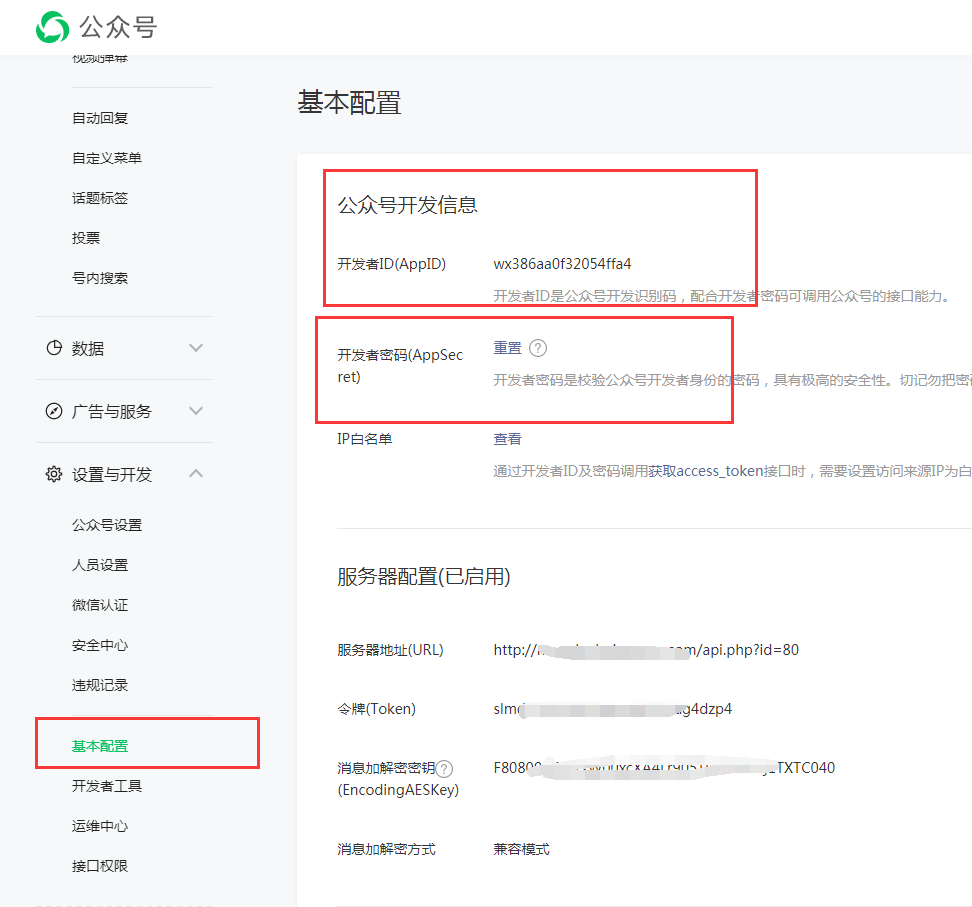
Task: Click the 服务器配置(已启用) heading
Action: coord(423,577)
